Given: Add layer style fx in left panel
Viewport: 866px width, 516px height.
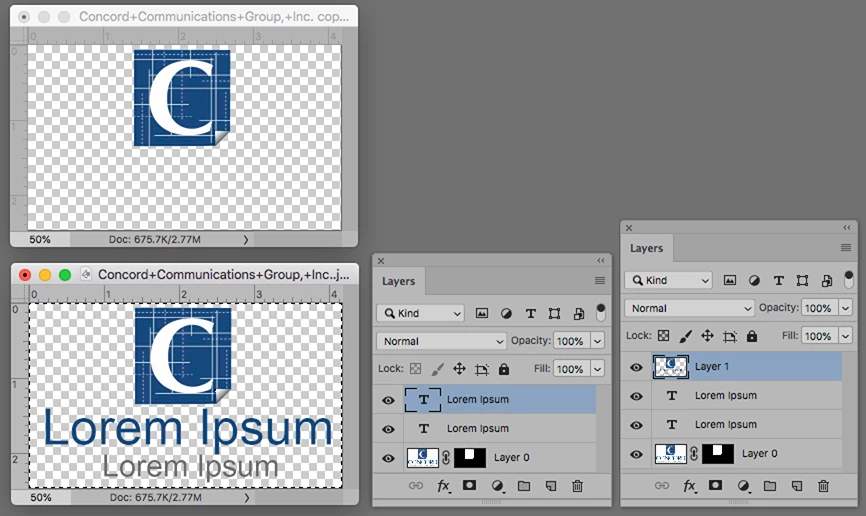Looking at the screenshot, I should click(443, 486).
